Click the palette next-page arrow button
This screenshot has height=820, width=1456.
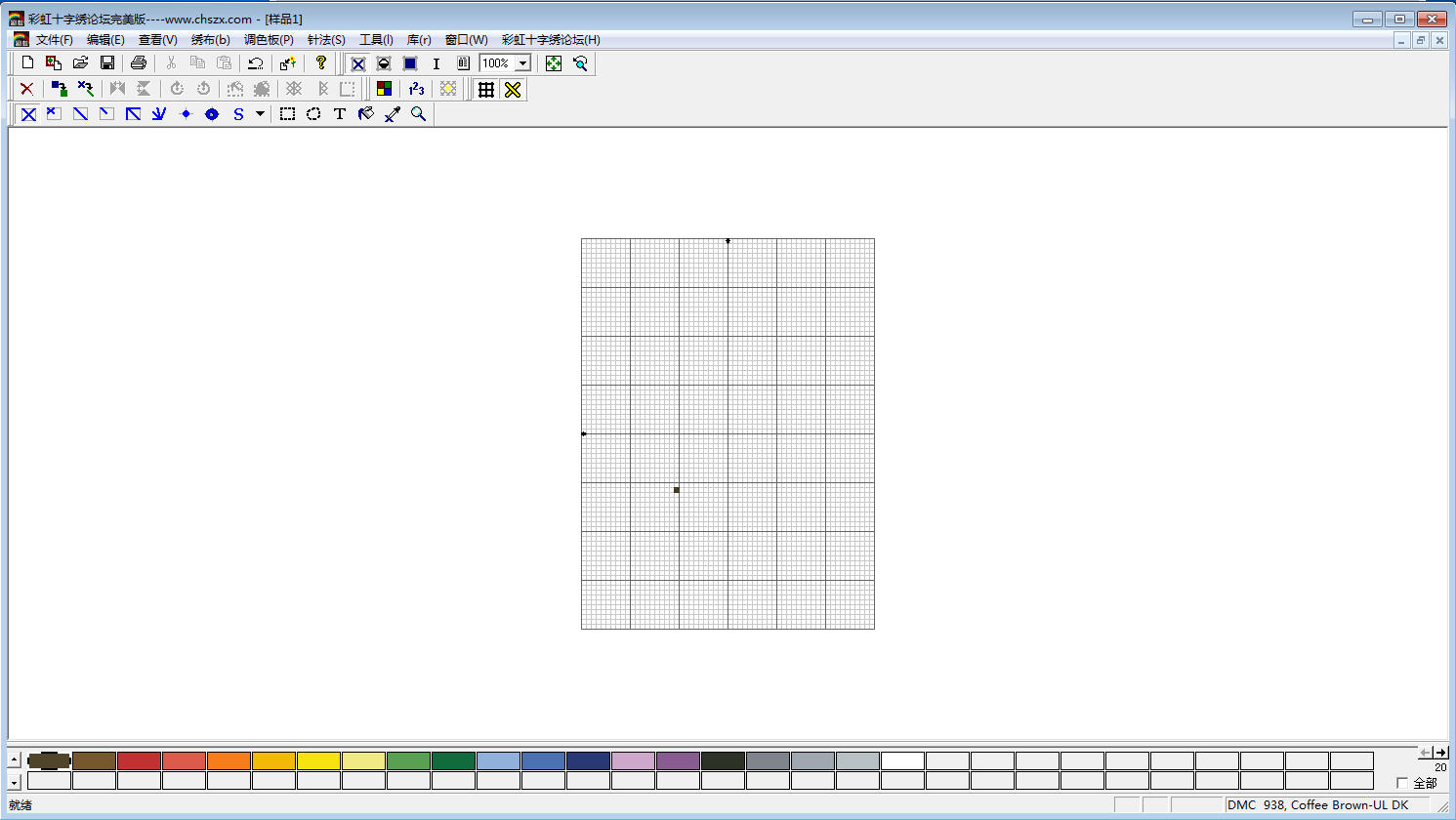[x=1440, y=752]
